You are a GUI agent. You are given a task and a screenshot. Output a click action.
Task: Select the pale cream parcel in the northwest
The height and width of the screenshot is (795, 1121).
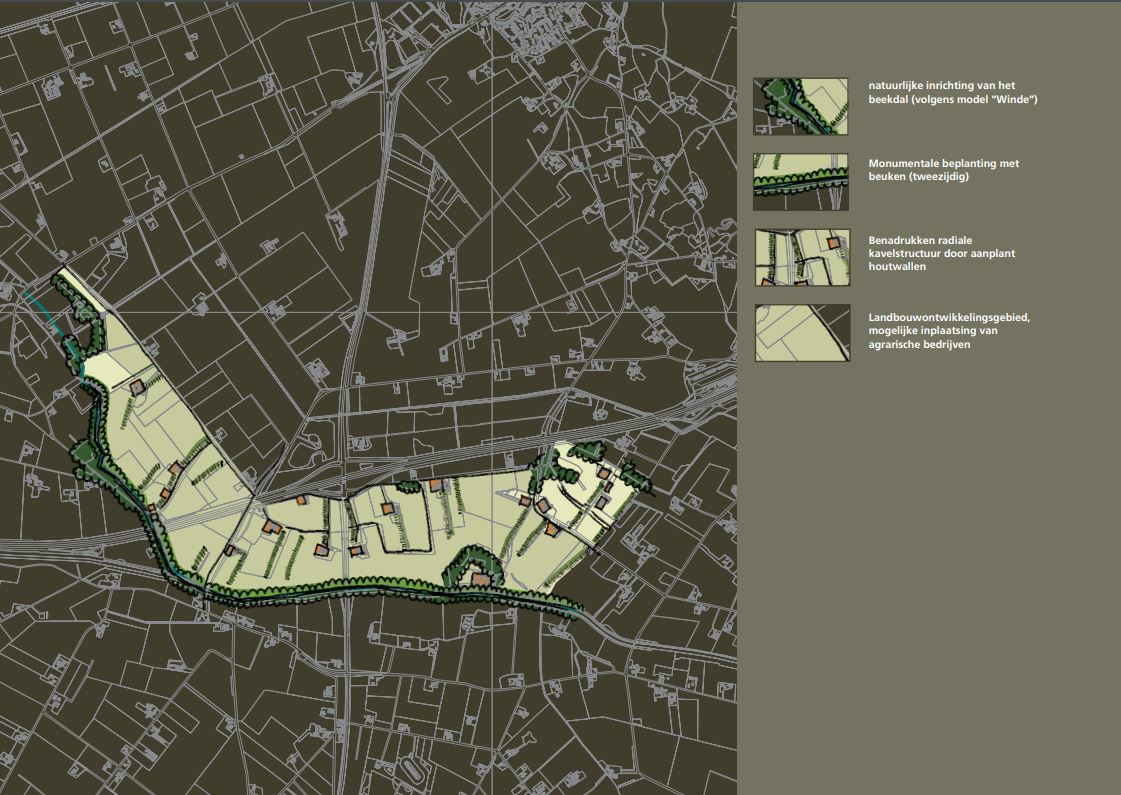click(105, 366)
